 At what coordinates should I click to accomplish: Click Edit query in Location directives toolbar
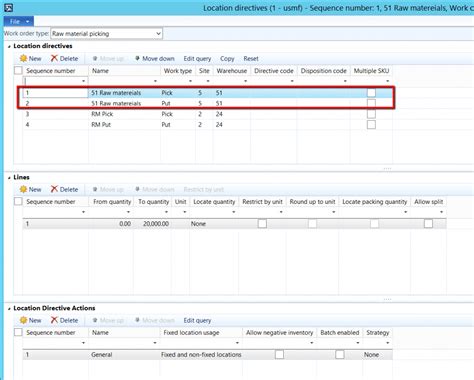pyautogui.click(x=197, y=59)
